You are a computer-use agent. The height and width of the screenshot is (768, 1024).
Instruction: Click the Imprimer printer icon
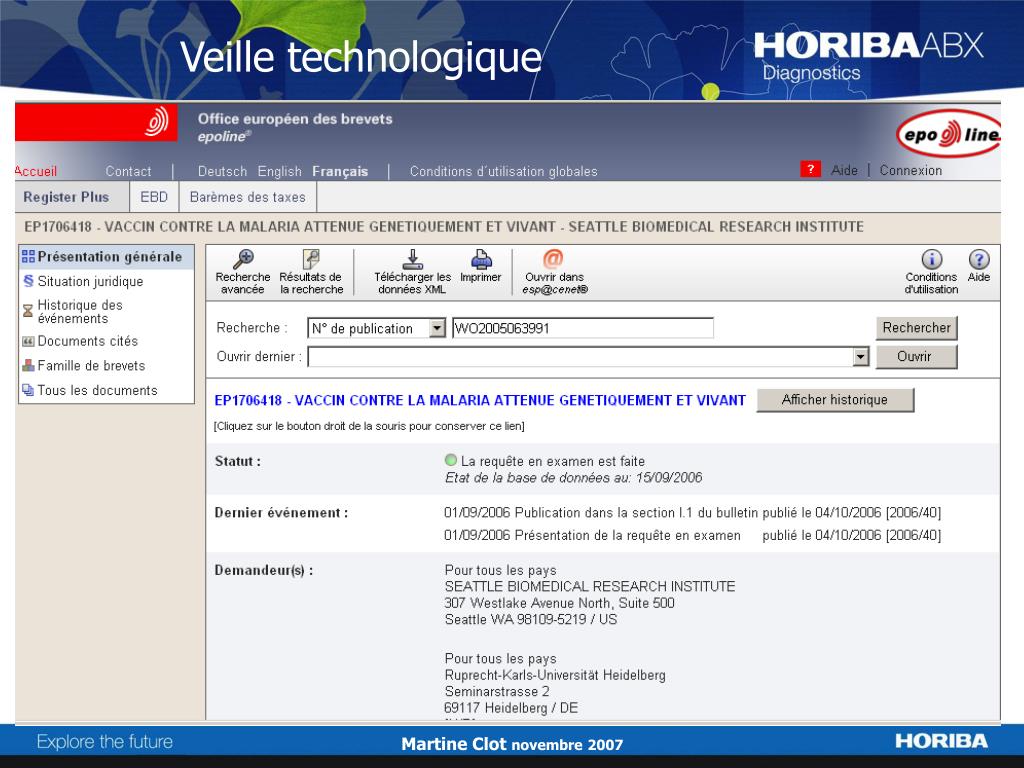(x=481, y=259)
